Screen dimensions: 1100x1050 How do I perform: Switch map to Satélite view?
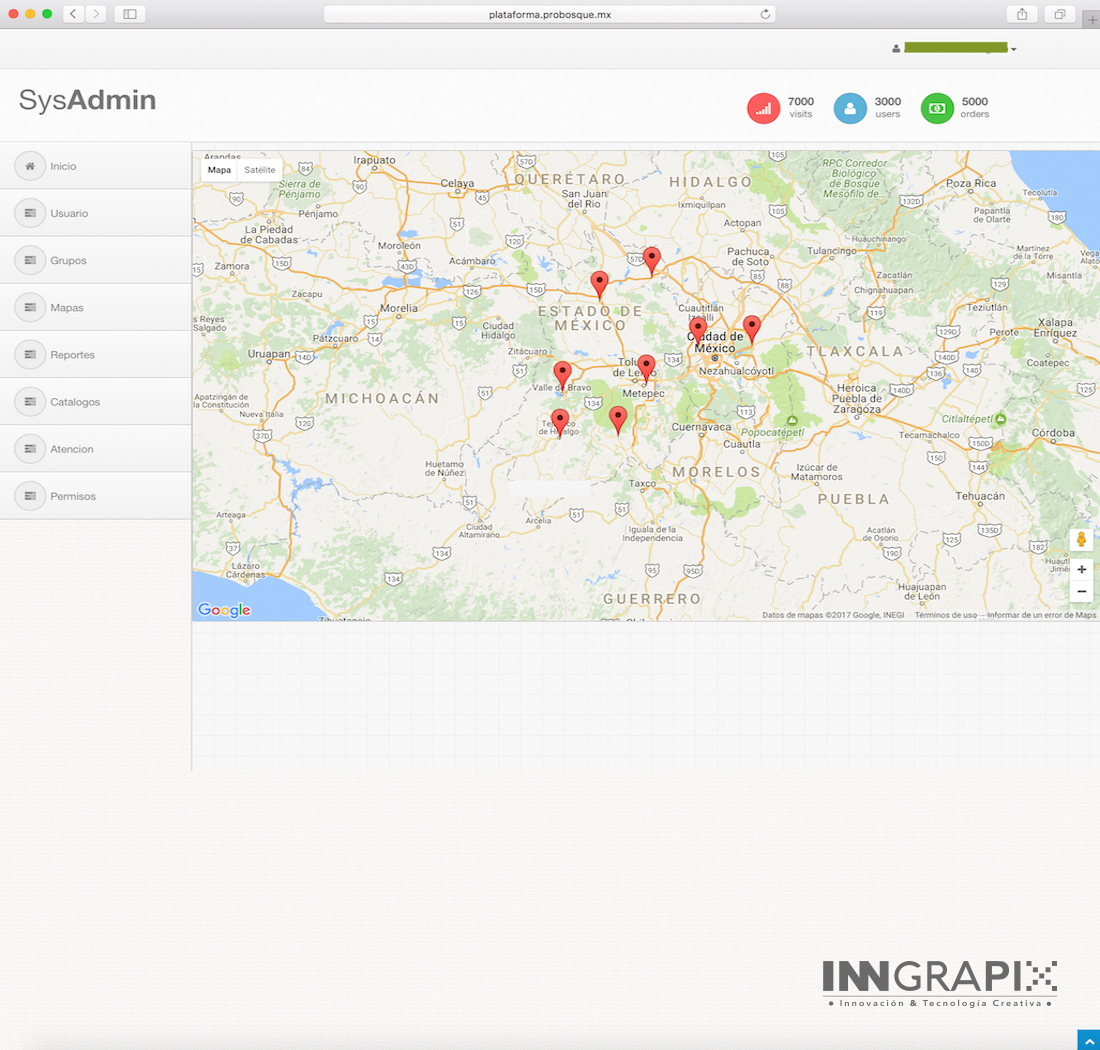[x=260, y=170]
